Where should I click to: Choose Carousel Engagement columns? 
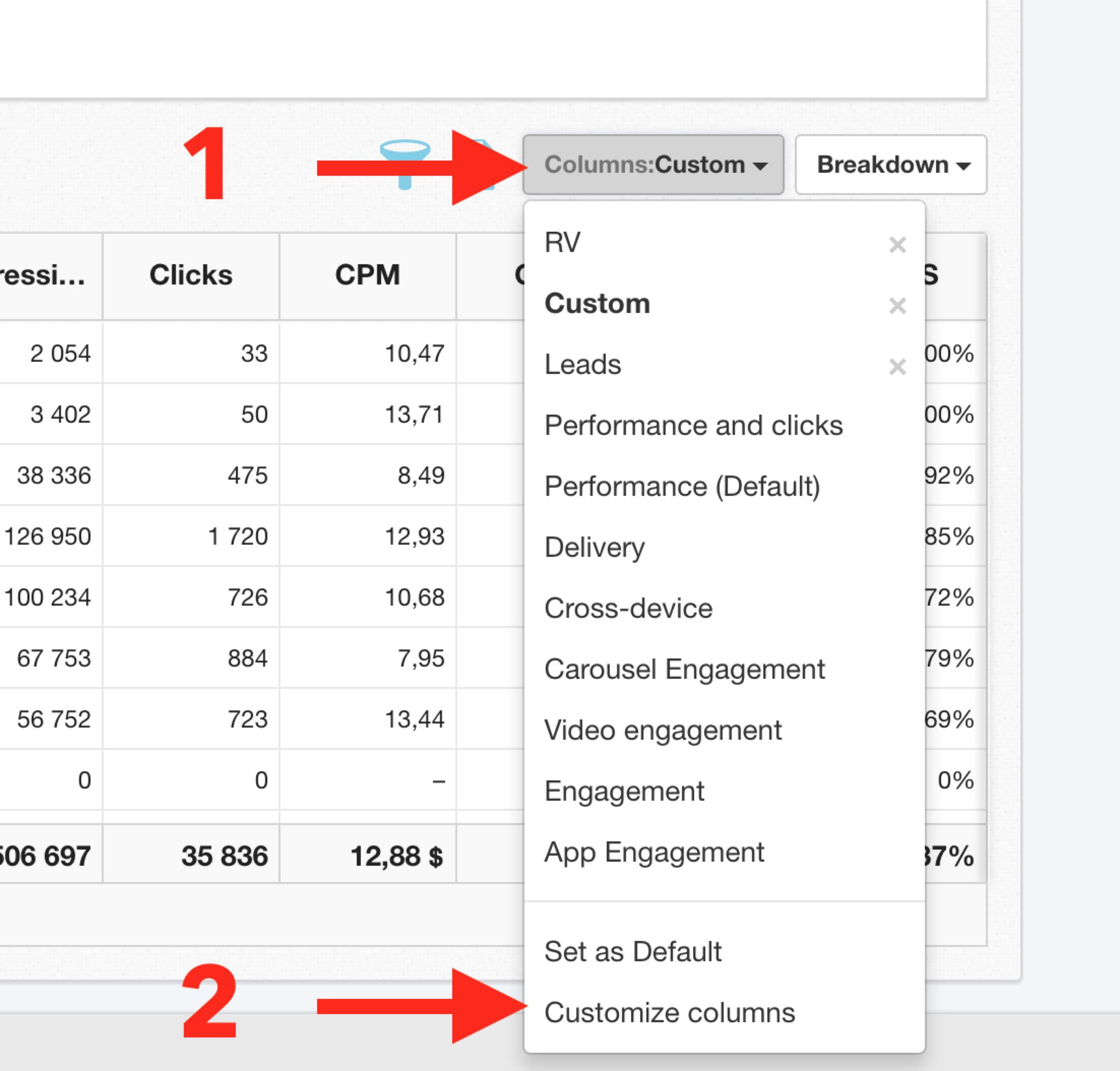tap(684, 669)
